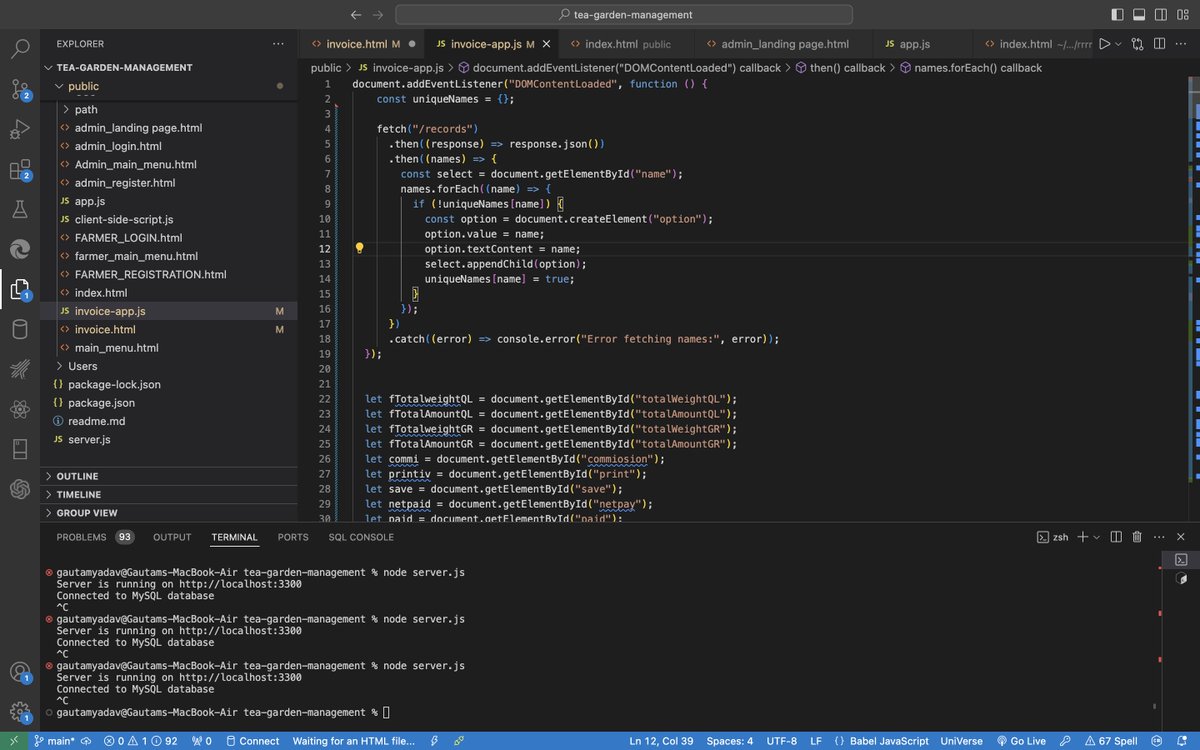
Task: Toggle bottom panel visibility
Action: pos(1139,15)
